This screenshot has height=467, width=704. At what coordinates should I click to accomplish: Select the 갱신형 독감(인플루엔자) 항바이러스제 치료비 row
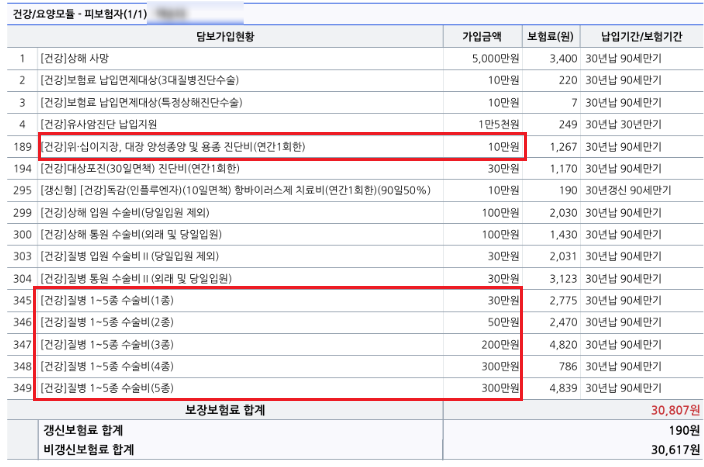click(355, 190)
